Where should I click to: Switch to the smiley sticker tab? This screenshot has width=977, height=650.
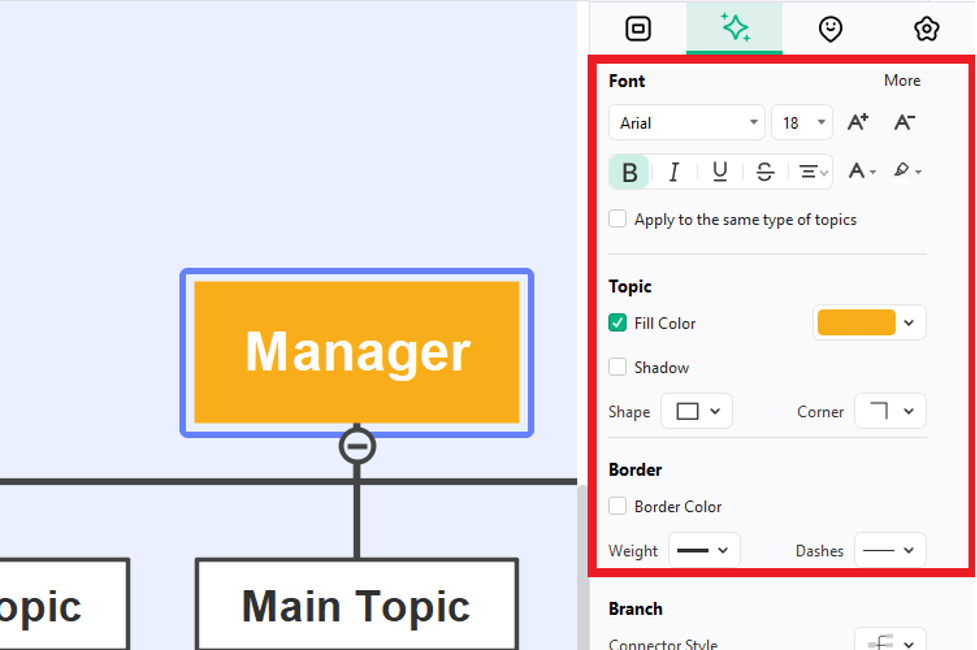tap(830, 29)
